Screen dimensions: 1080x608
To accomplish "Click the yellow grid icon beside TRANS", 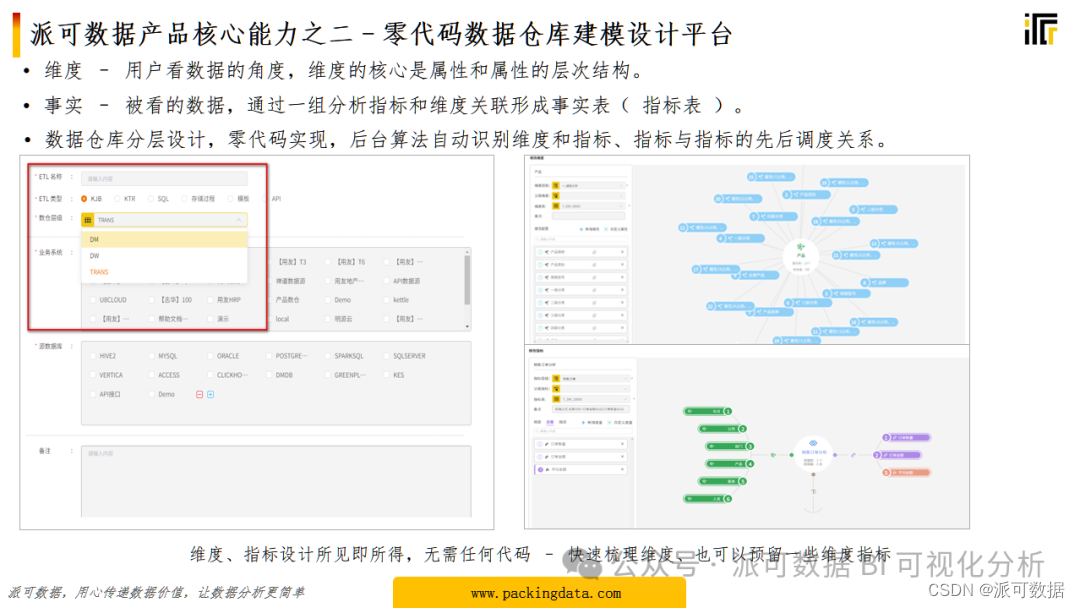I will click(x=87, y=220).
